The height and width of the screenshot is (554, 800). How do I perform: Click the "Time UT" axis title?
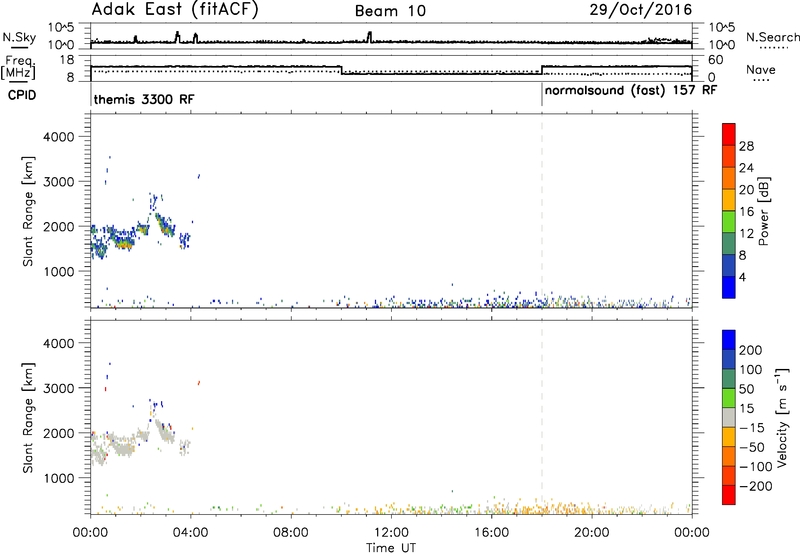pos(391,548)
